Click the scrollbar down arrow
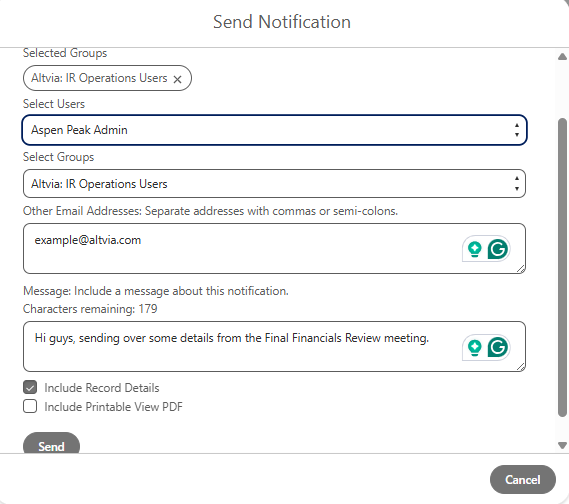Image resolution: width=569 pixels, height=504 pixels. (562, 445)
